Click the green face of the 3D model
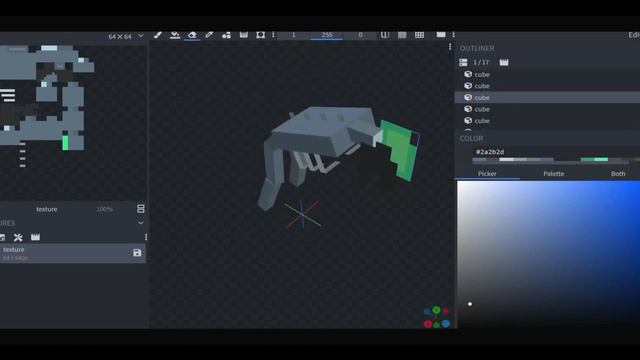The width and height of the screenshot is (640, 360). [x=400, y=150]
